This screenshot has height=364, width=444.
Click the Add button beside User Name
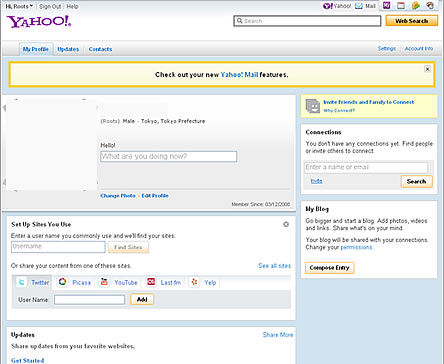point(142,299)
